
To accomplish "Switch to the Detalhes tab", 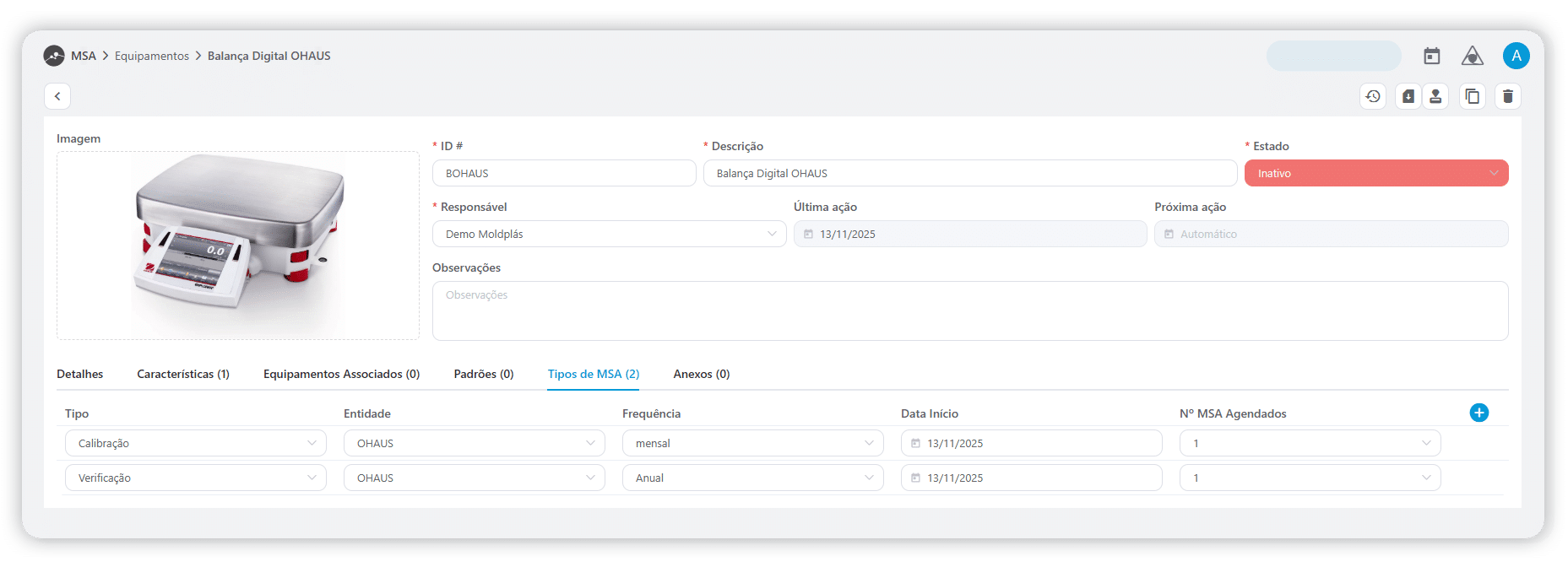I will [80, 374].
